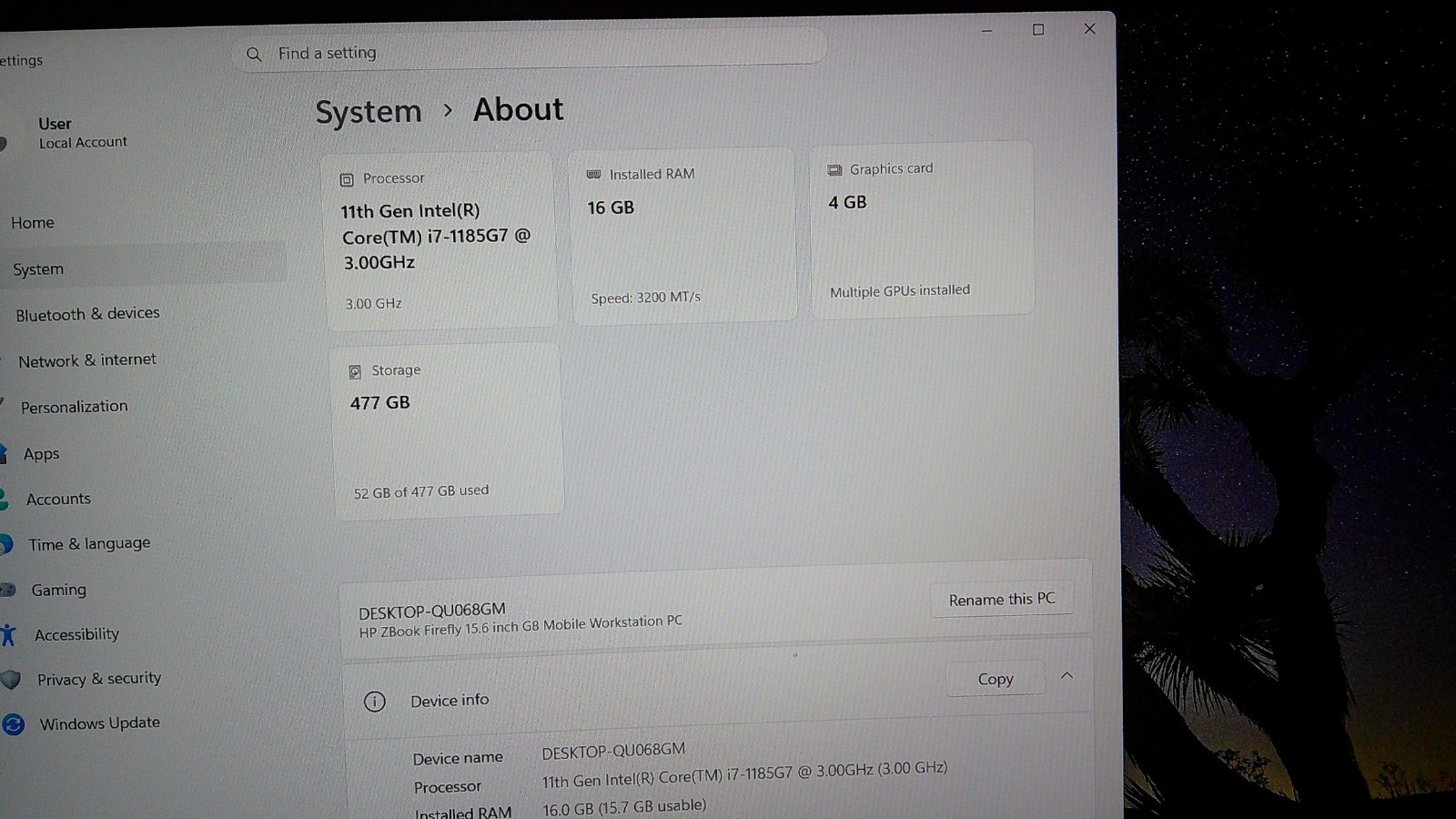
Task: Click the 52 GB of 477 GB used text
Action: click(x=421, y=492)
